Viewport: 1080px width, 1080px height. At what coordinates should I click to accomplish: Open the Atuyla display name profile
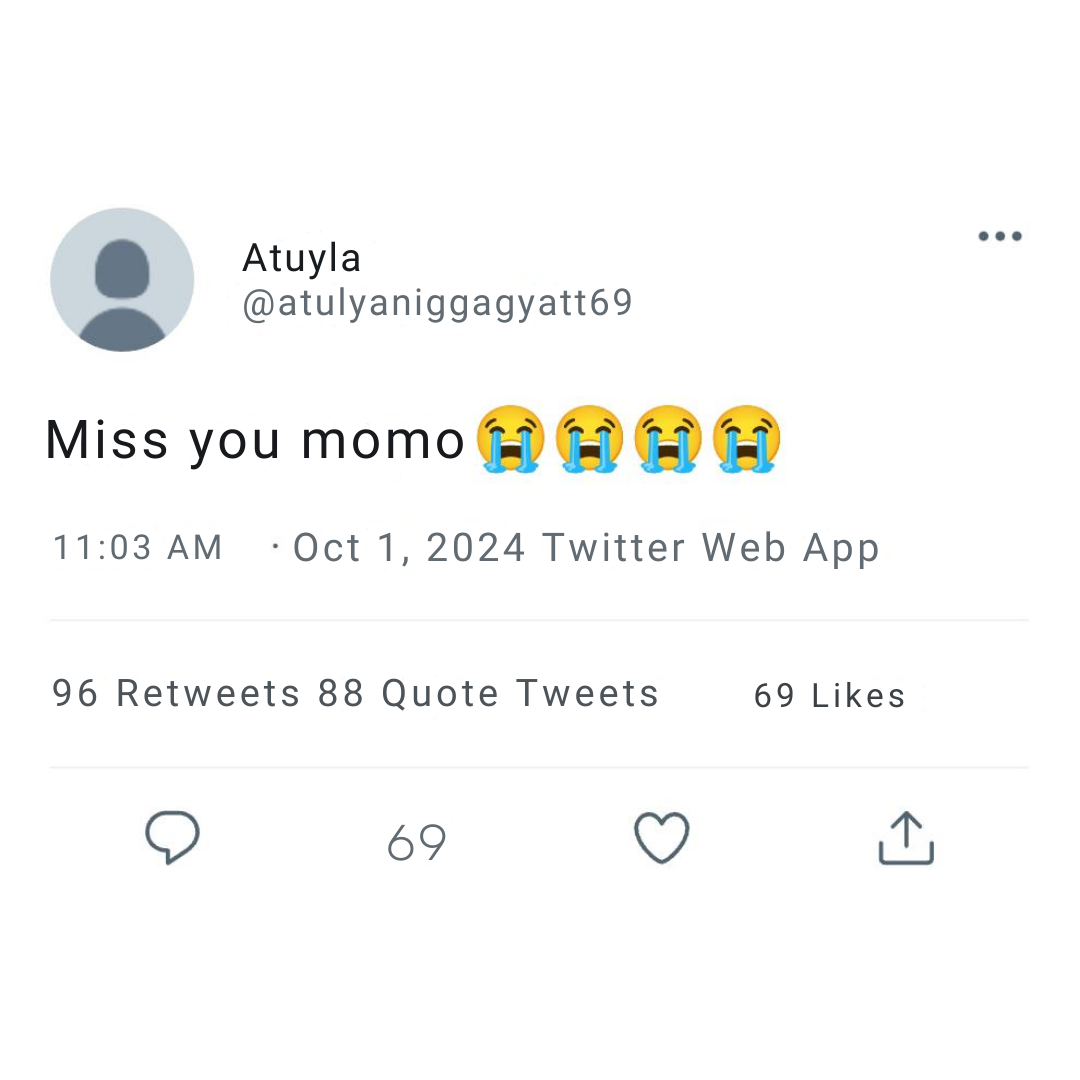[x=301, y=258]
